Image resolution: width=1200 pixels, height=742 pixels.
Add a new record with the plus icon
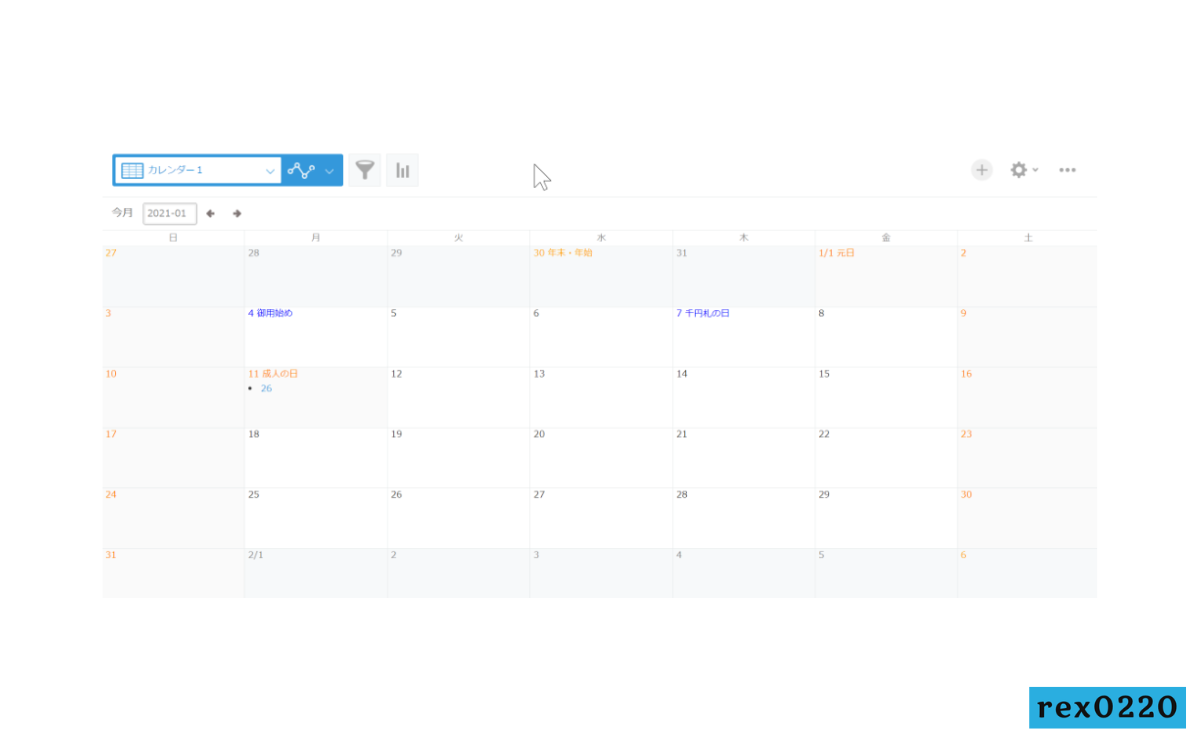[982, 170]
